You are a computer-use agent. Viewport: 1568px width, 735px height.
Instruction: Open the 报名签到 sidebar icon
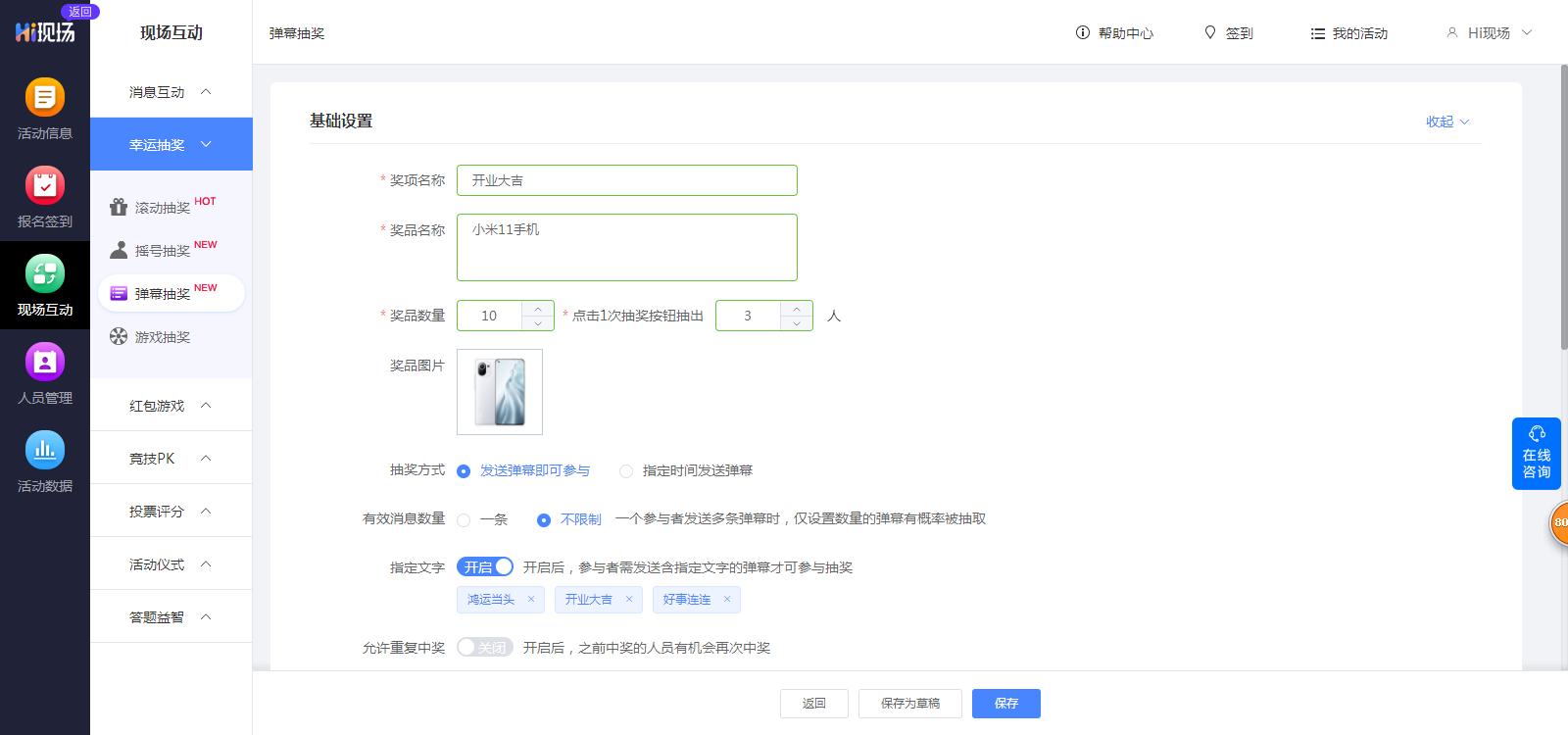[45, 186]
